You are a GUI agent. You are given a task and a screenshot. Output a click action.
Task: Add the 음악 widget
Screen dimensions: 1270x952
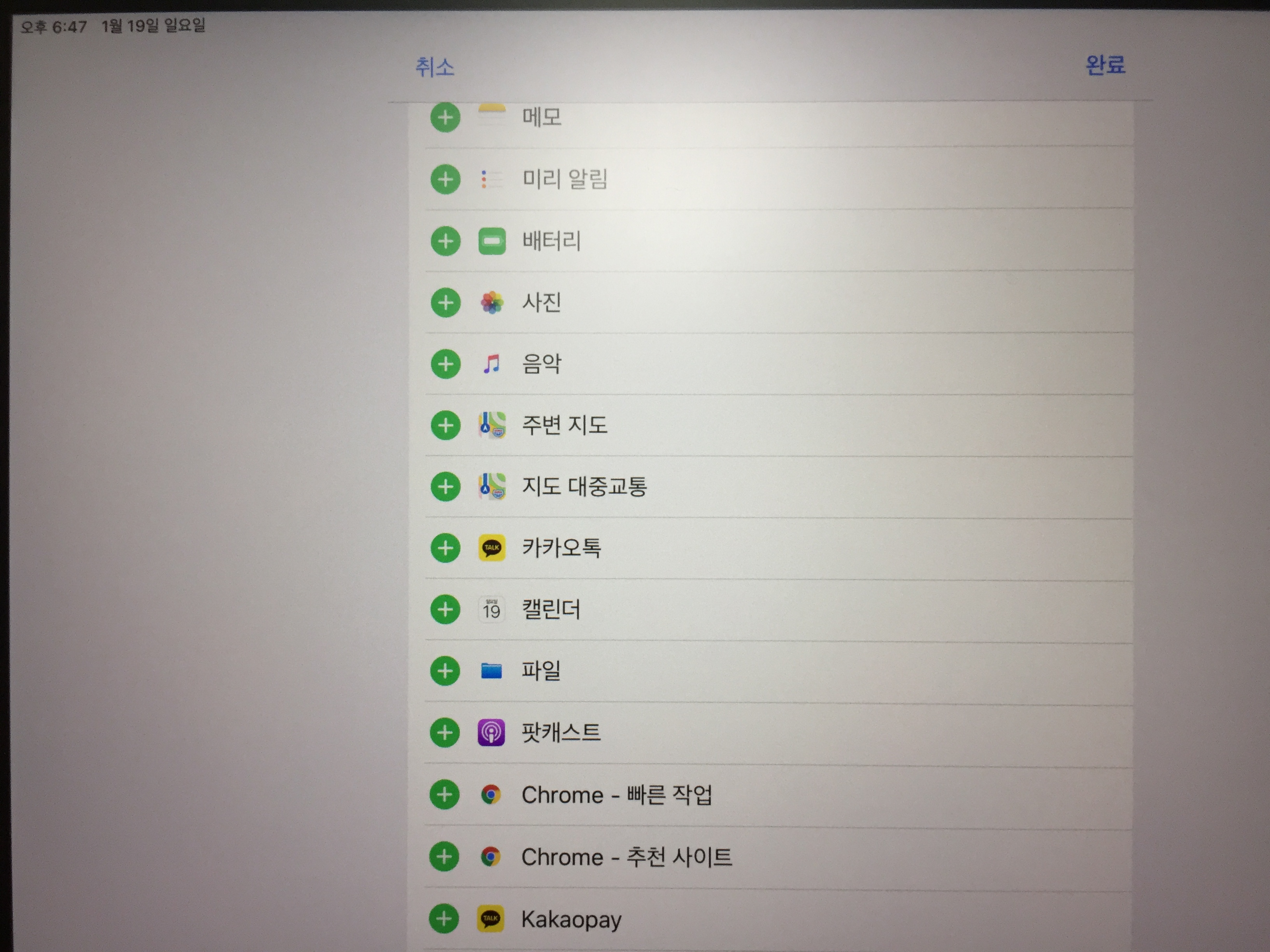click(x=446, y=364)
